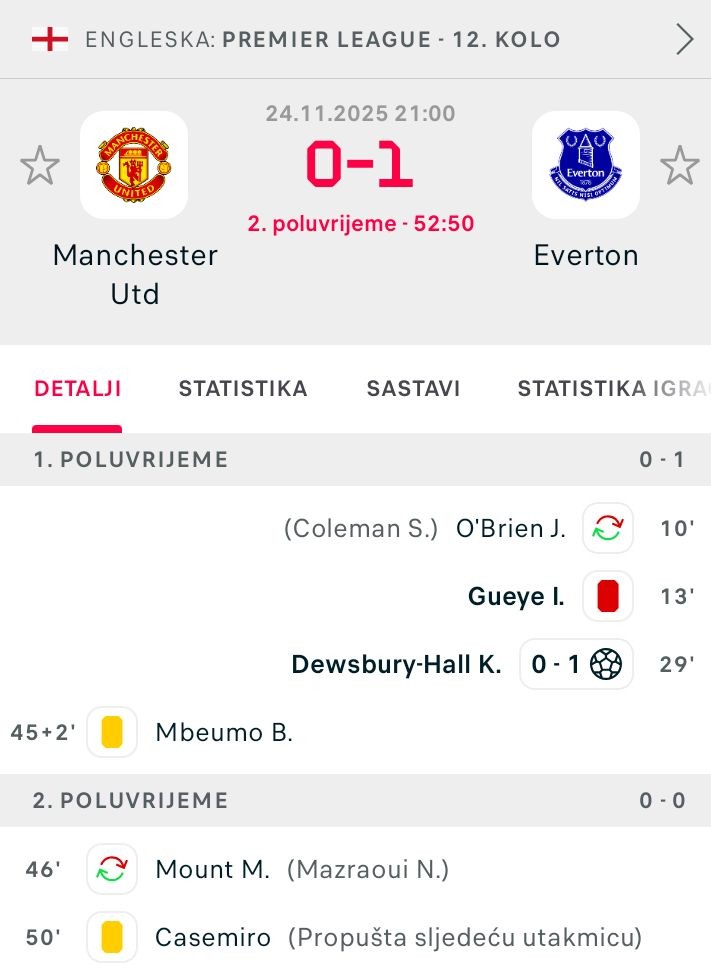Open the Sastavi tab
The image size is (711, 975).
(413, 389)
